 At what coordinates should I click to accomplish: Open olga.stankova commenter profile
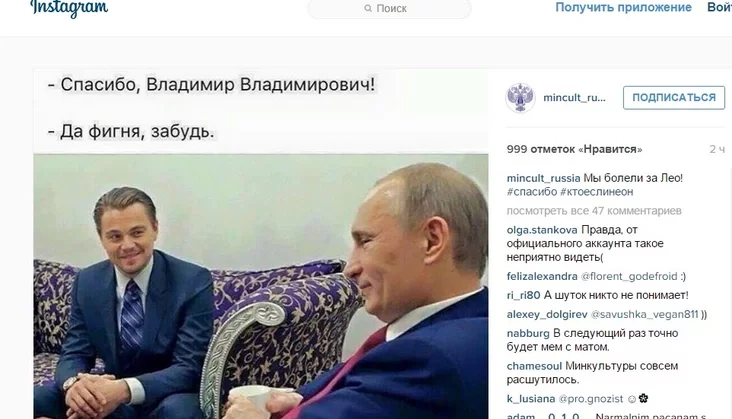click(542, 230)
